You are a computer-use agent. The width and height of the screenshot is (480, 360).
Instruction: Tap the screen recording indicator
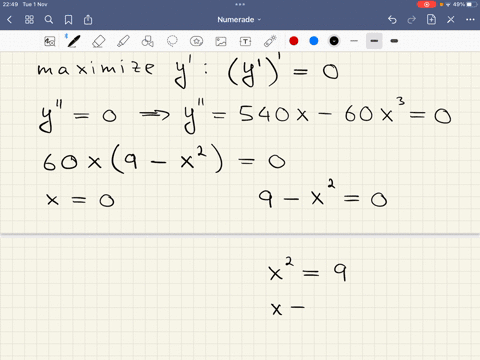click(426, 4)
